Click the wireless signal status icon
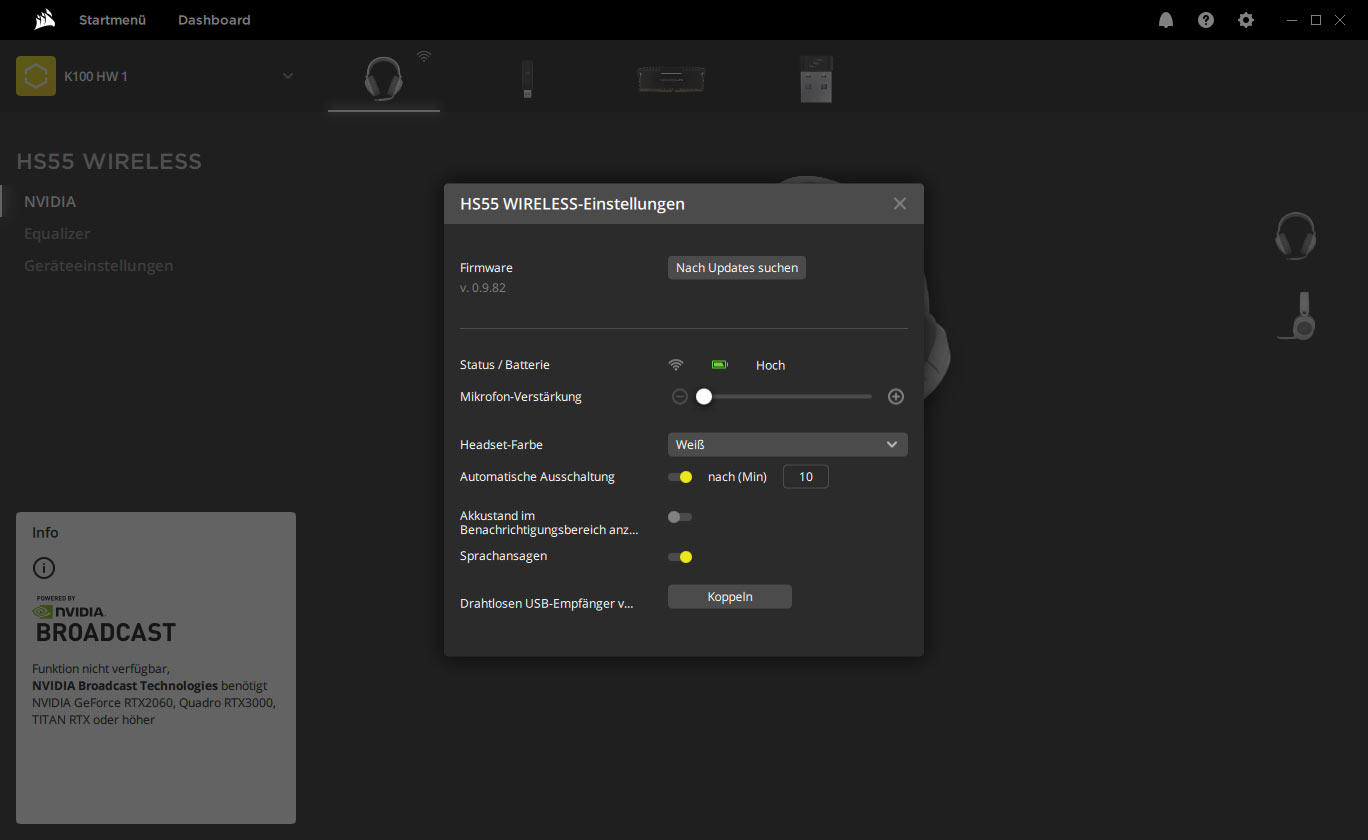Viewport: 1368px width, 840px height. [x=676, y=365]
